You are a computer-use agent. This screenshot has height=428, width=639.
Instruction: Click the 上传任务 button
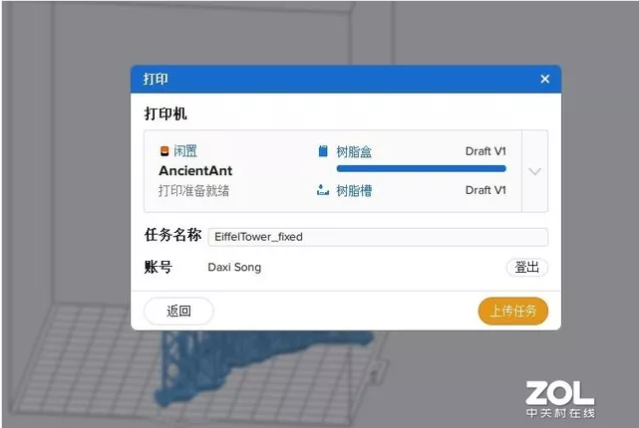pyautogui.click(x=513, y=311)
